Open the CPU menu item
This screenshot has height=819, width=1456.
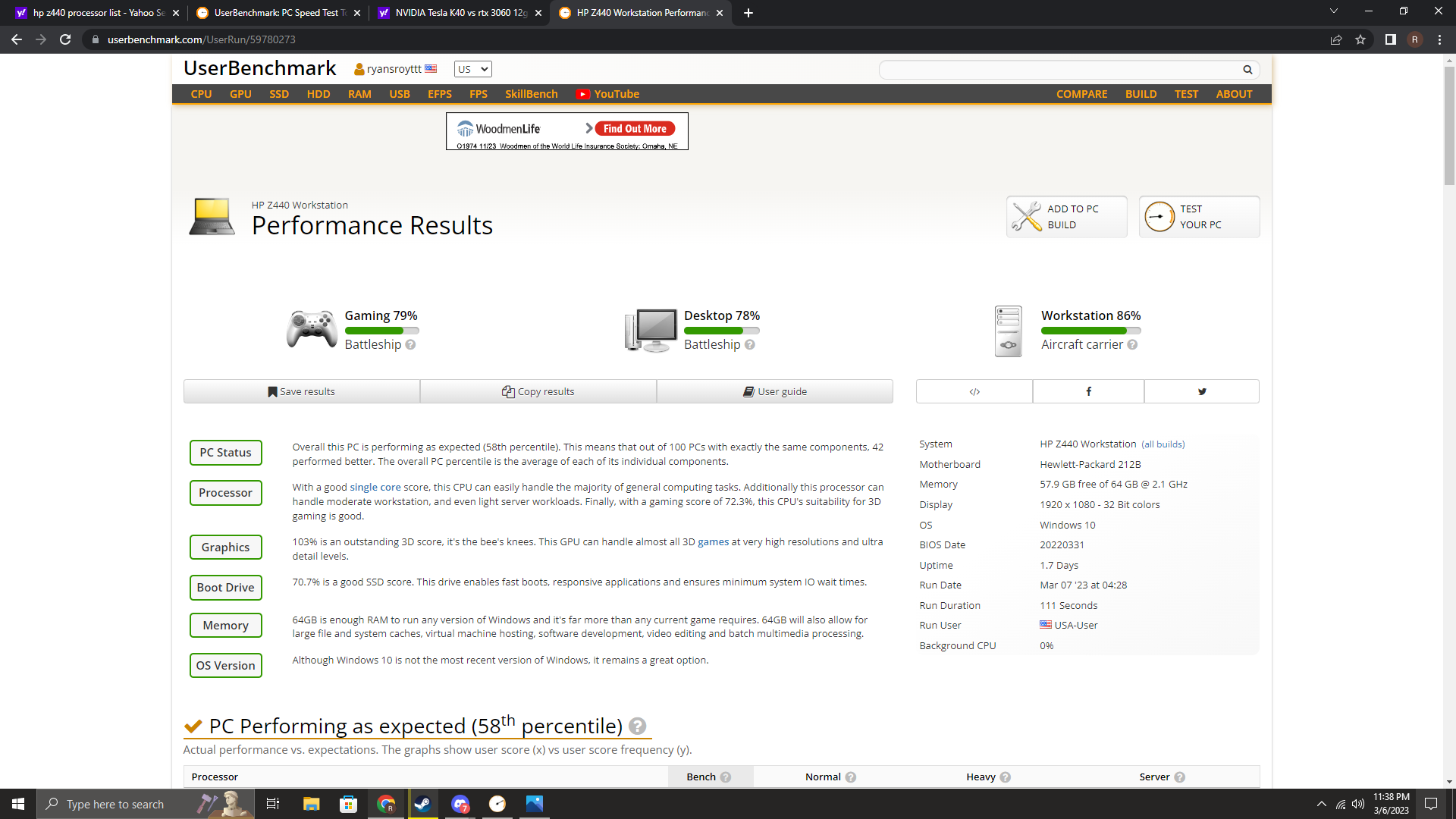[201, 94]
